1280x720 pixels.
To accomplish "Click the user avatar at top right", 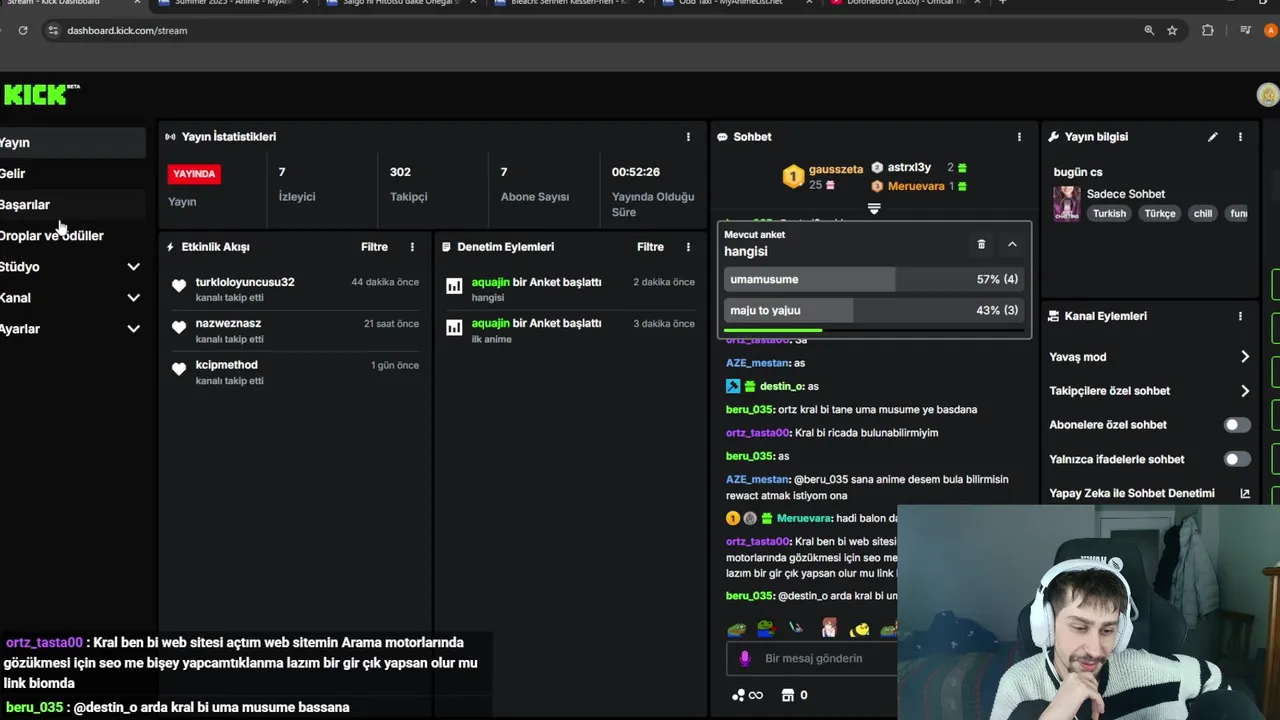I will tap(1268, 95).
